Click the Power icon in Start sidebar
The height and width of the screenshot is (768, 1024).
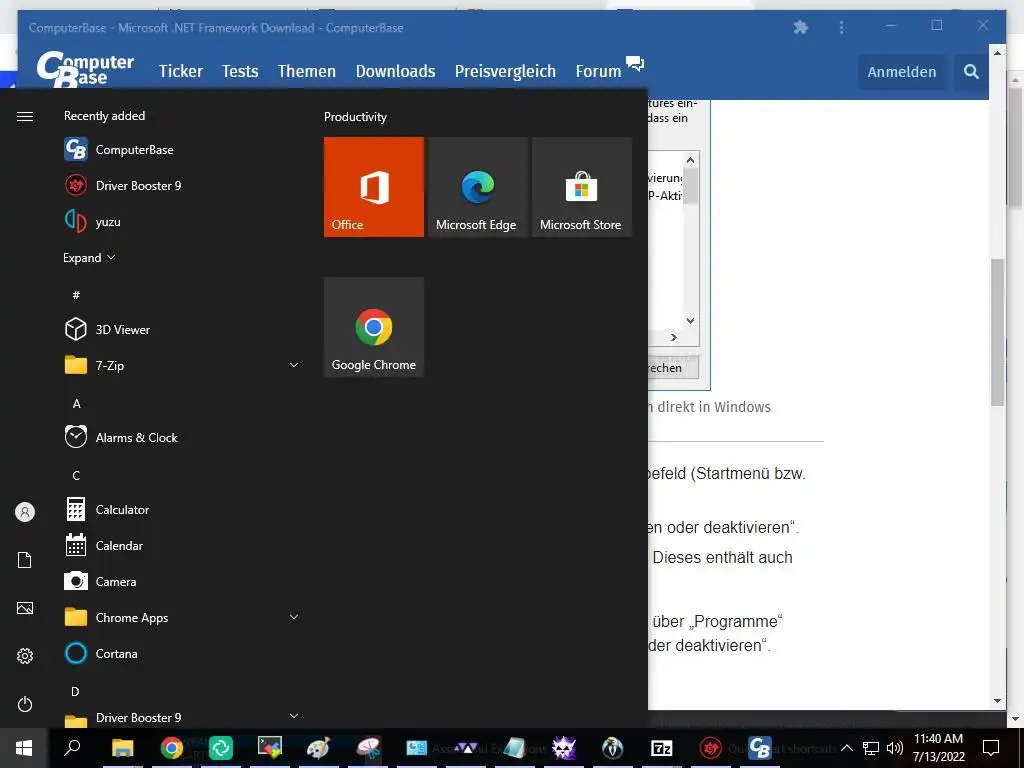(x=25, y=704)
